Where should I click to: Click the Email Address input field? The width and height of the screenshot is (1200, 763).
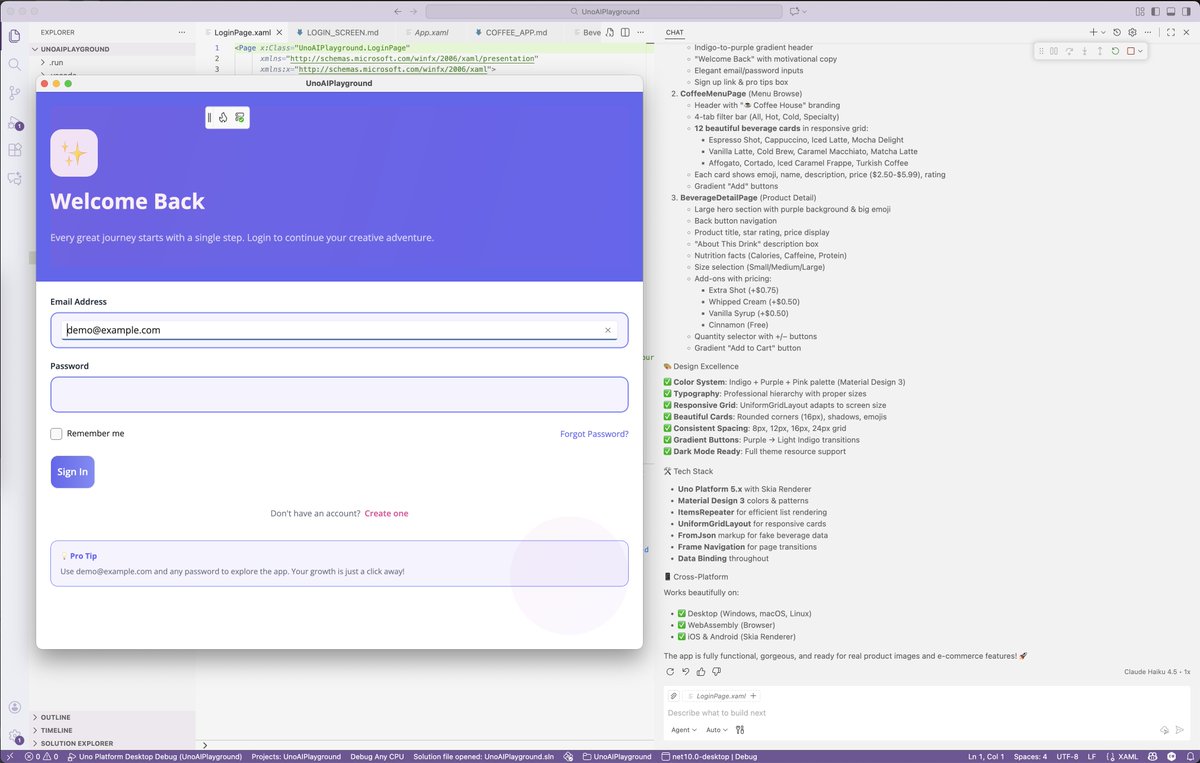[x=339, y=330]
